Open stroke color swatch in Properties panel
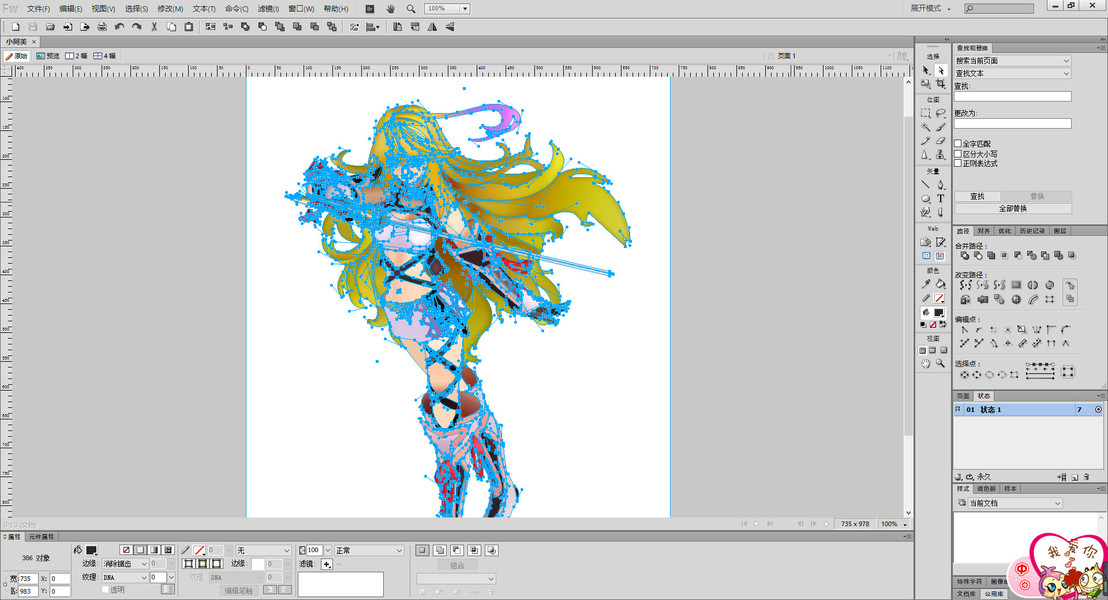 click(x=199, y=550)
